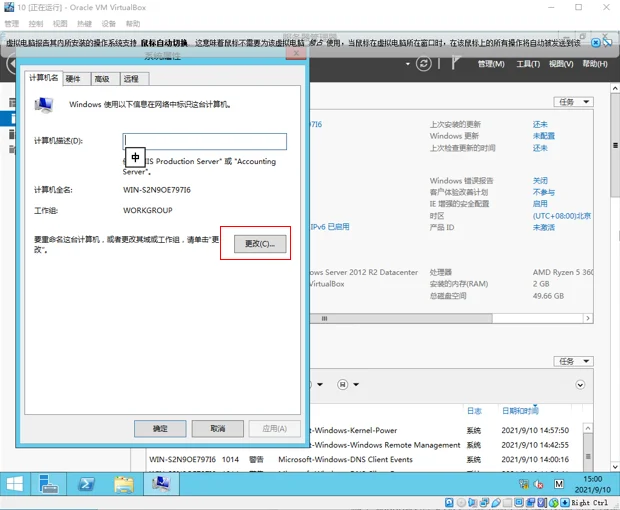
Task: Click 取消 in System Properties dialog
Action: point(218,429)
